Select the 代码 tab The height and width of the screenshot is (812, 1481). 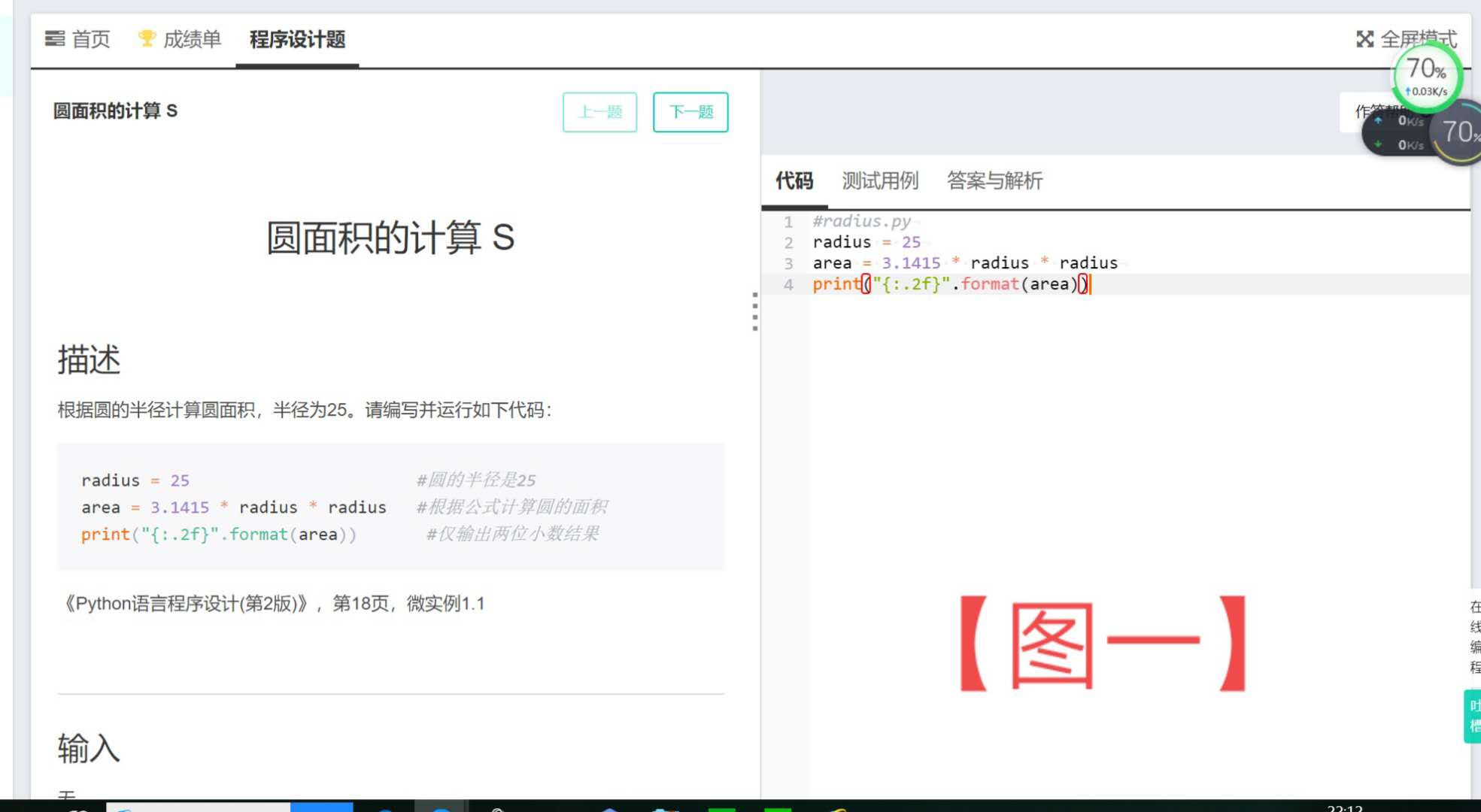794,180
